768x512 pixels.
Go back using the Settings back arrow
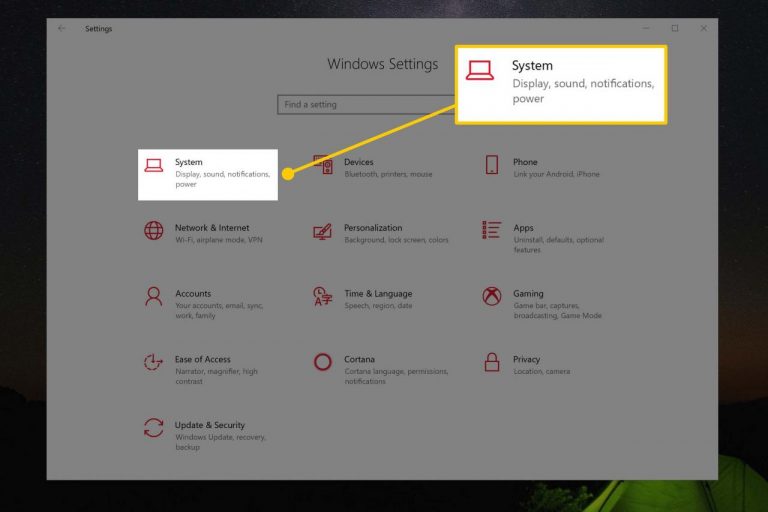(x=62, y=28)
